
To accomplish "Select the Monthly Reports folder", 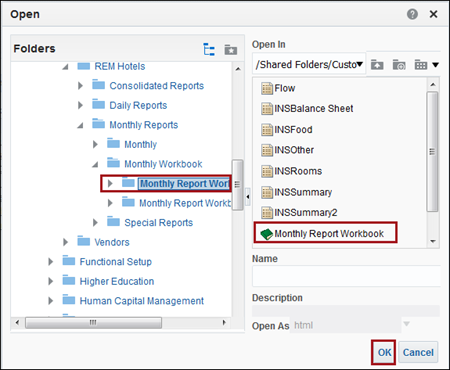I will (144, 125).
